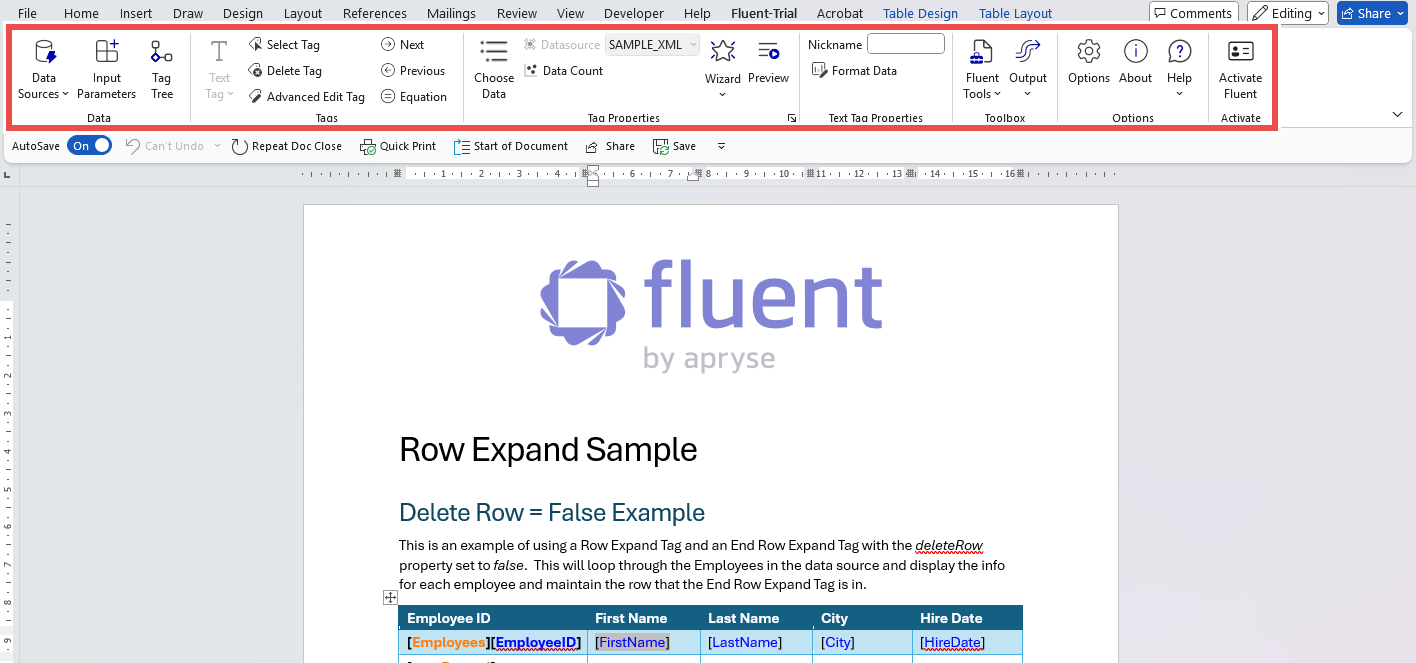Click the Choose Data icon
This screenshot has width=1416, height=663.
pyautogui.click(x=494, y=69)
